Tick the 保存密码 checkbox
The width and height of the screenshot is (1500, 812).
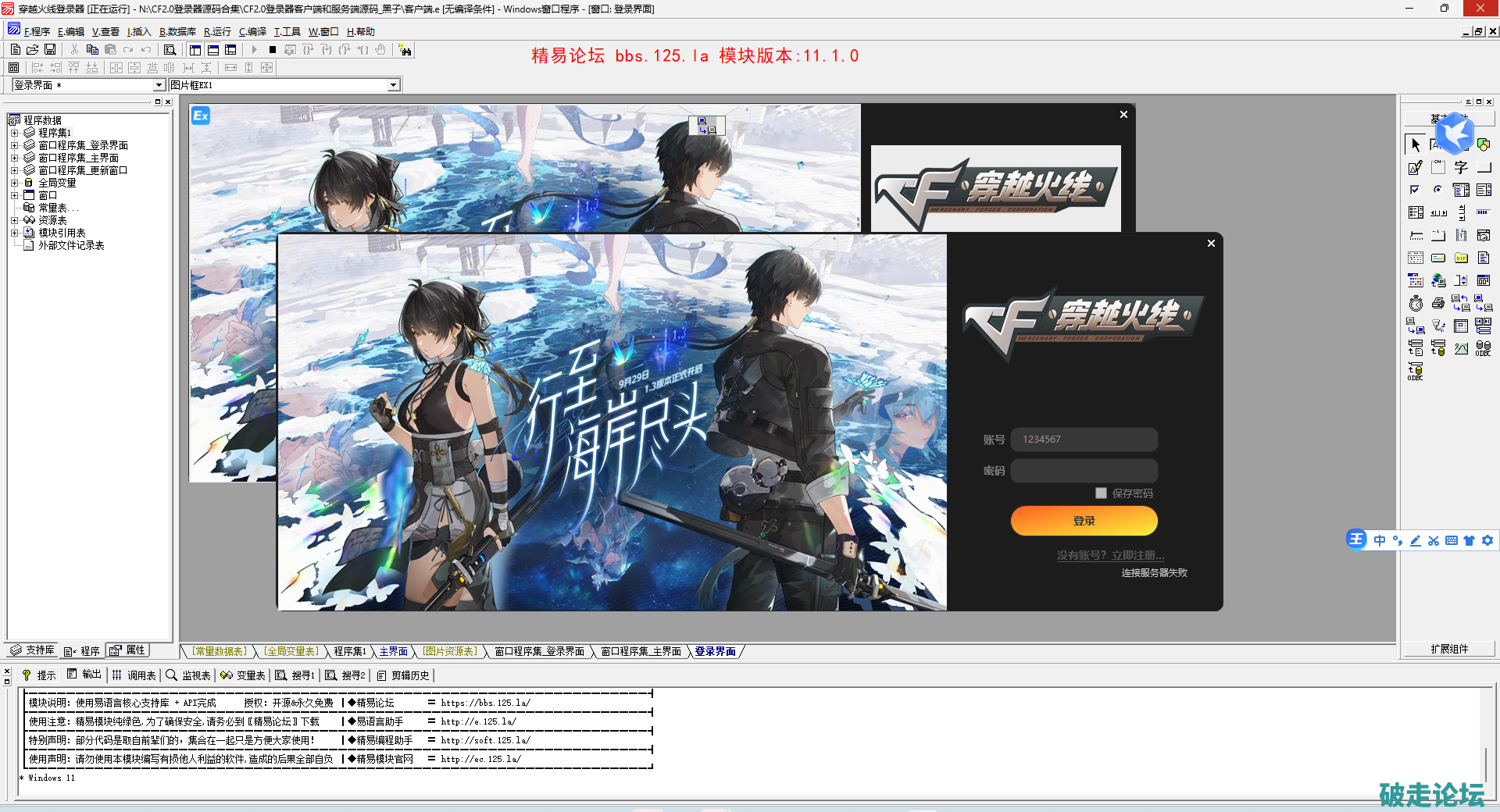tap(1101, 493)
